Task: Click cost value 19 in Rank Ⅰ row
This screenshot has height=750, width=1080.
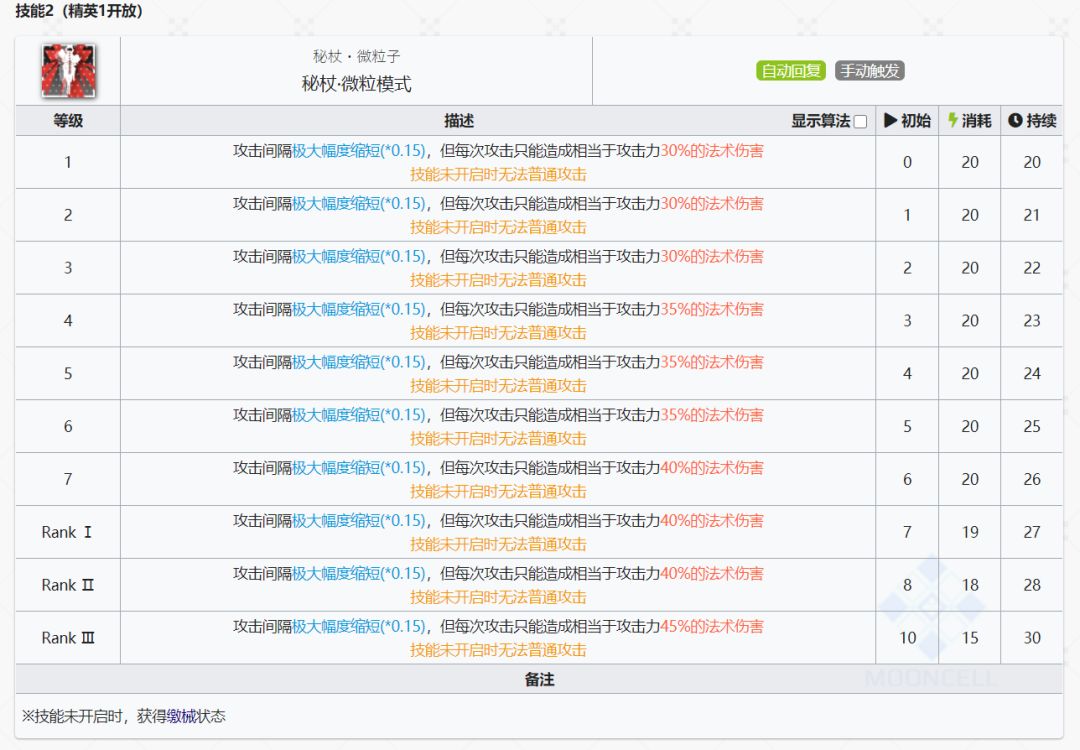Action: coord(970,532)
